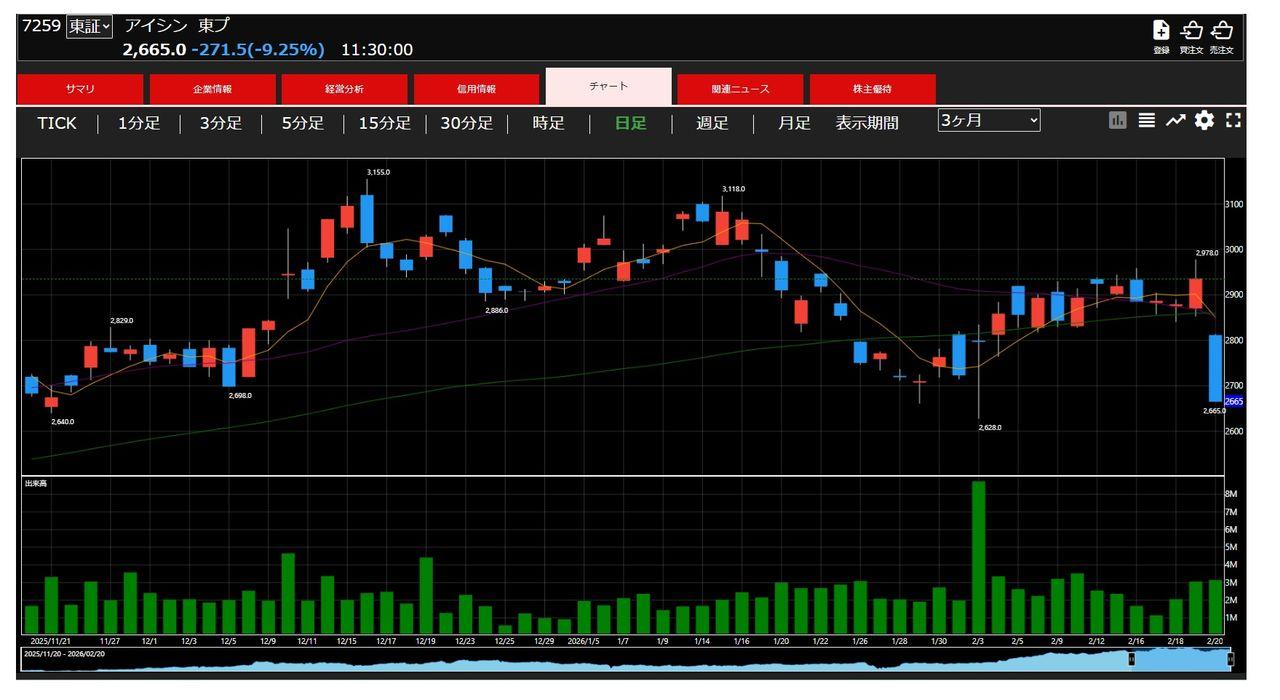Open the 東証 market dropdown
Image resolution: width=1280 pixels, height=700 pixels.
(x=90, y=27)
